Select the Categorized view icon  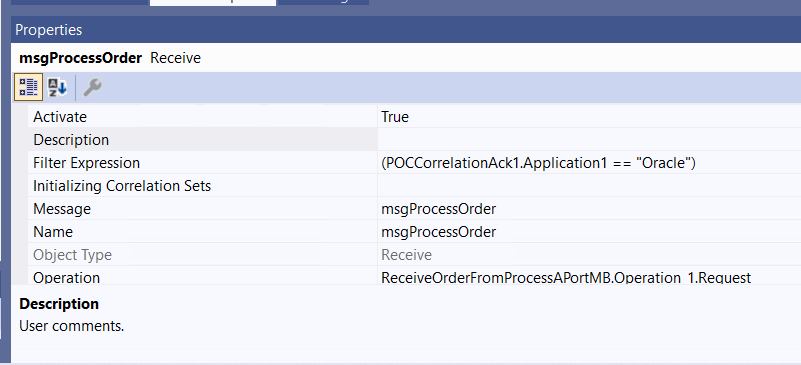pos(28,87)
